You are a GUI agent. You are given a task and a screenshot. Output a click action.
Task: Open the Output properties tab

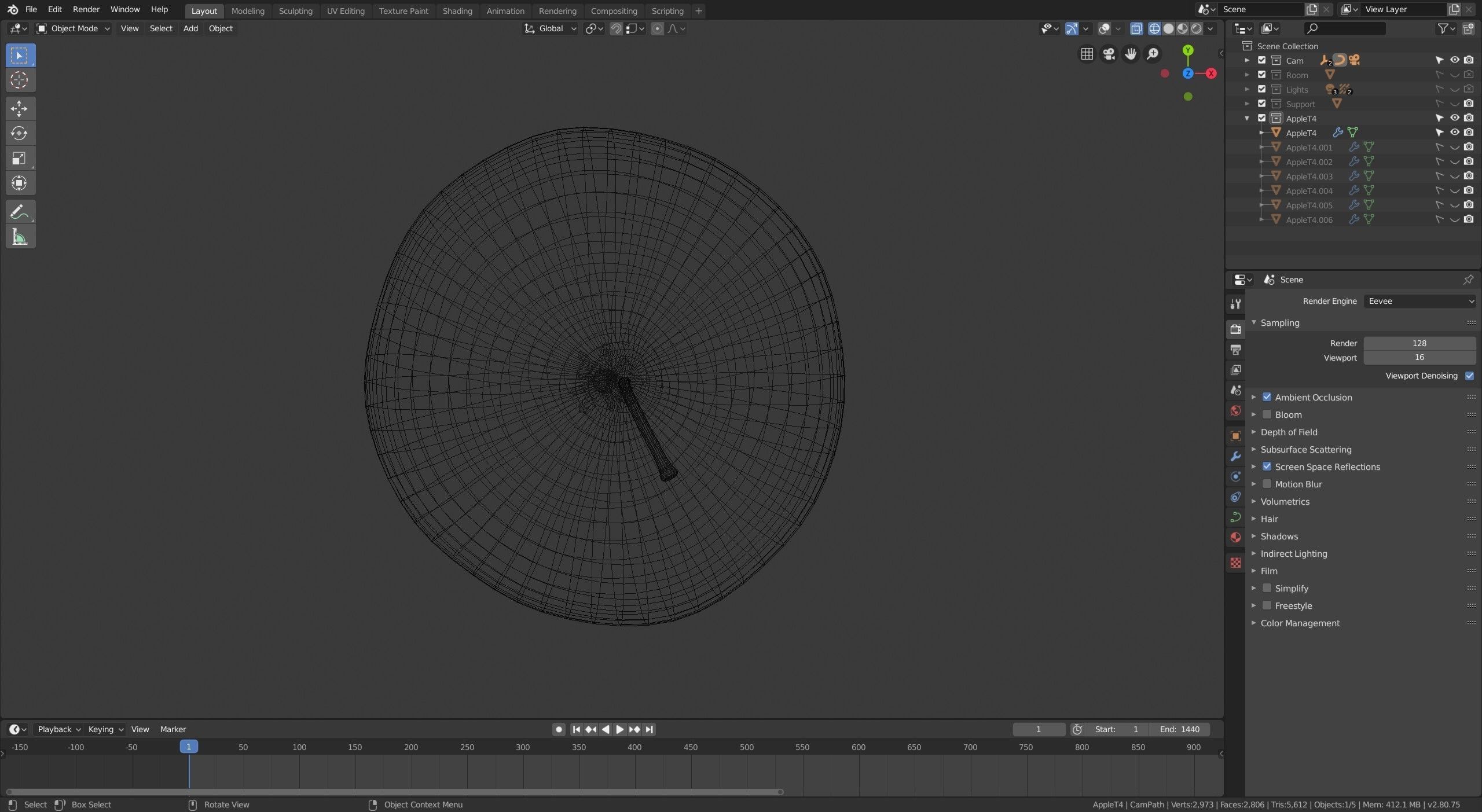pos(1235,350)
